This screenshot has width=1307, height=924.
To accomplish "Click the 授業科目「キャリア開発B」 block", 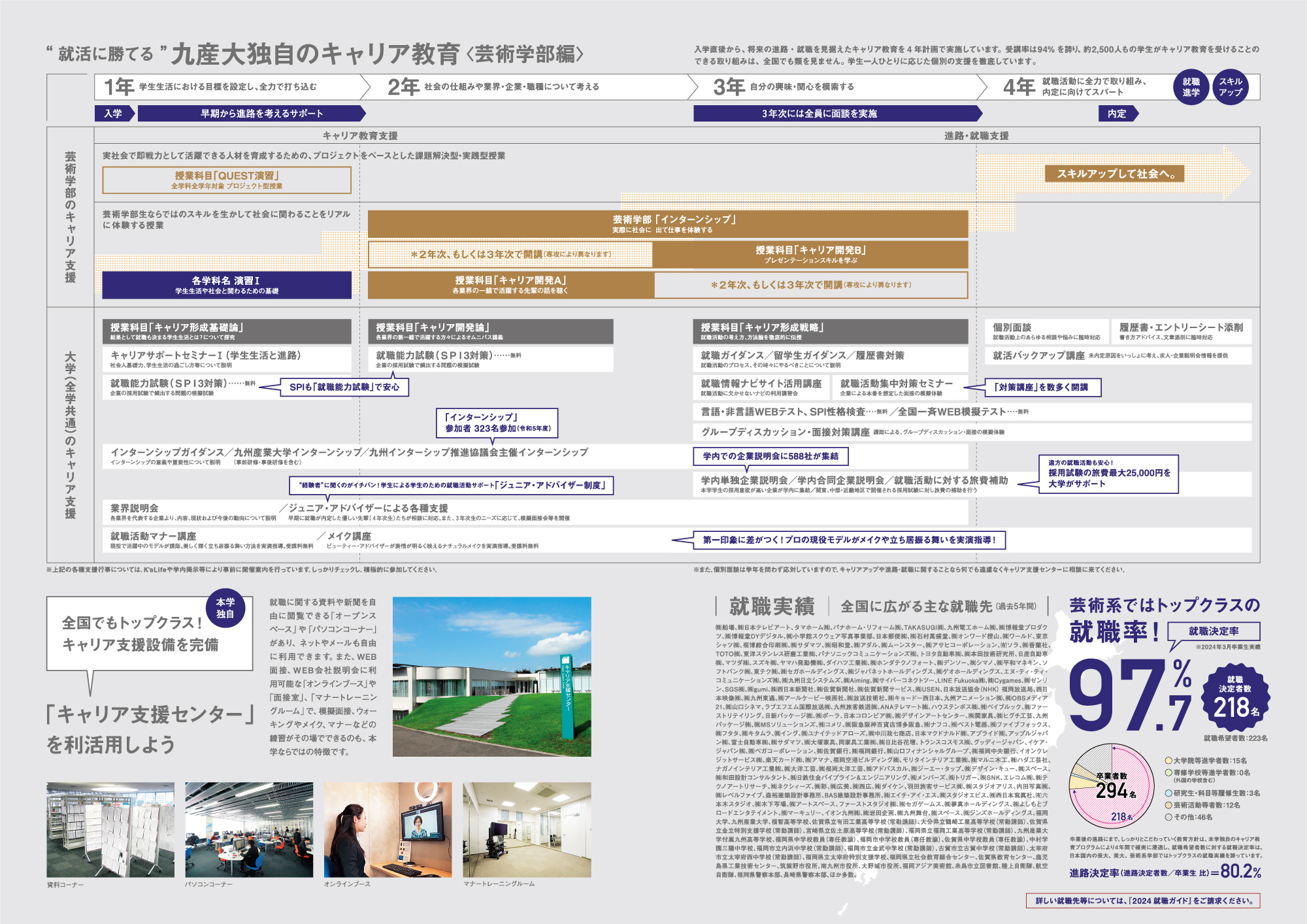I will [810, 254].
